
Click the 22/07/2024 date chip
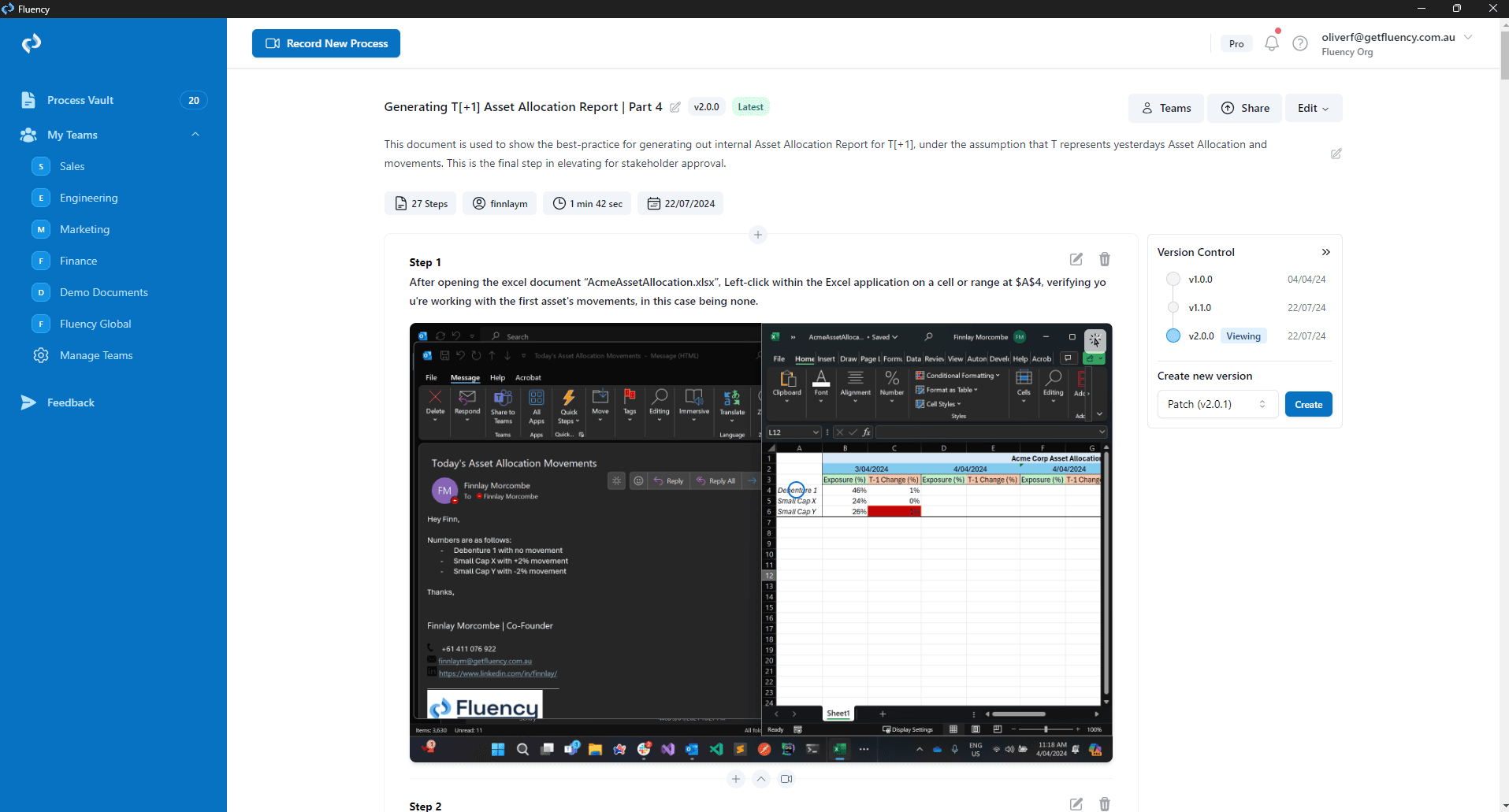pos(681,203)
